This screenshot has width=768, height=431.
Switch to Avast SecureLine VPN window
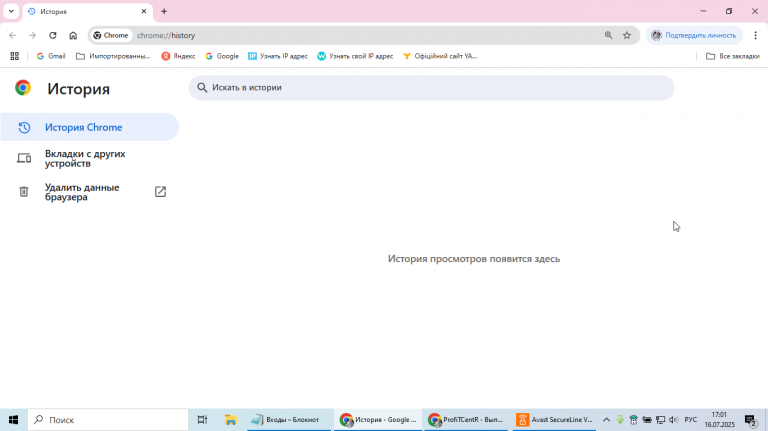[554, 420]
